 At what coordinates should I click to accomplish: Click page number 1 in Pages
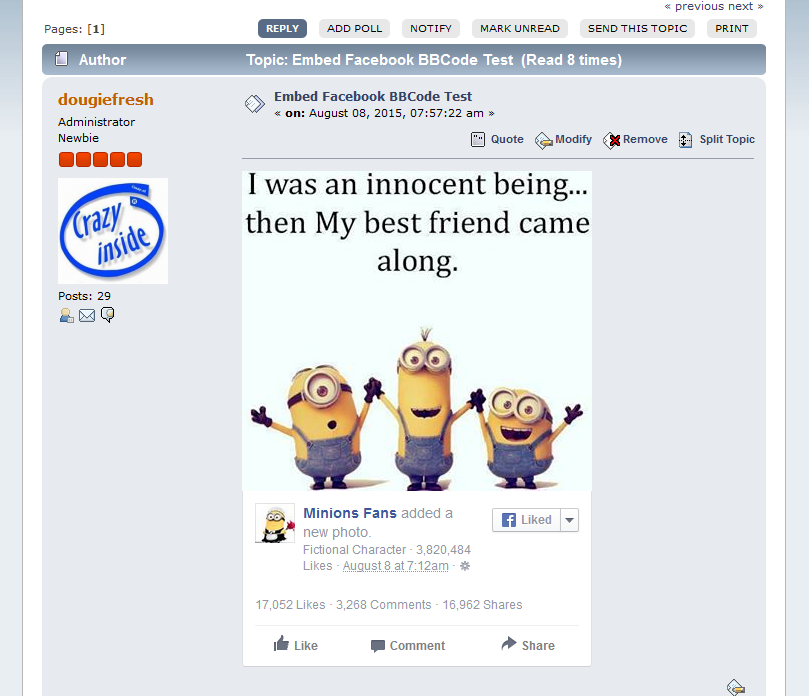(96, 29)
